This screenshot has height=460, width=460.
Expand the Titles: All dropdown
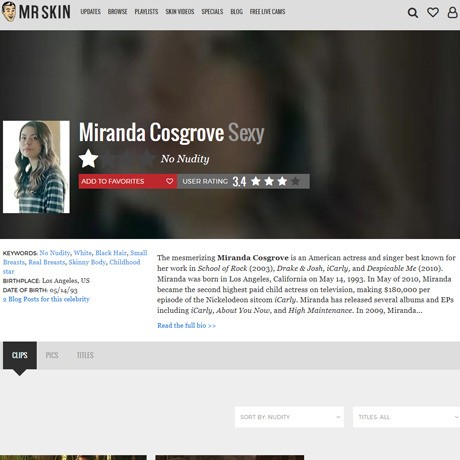[x=406, y=417]
